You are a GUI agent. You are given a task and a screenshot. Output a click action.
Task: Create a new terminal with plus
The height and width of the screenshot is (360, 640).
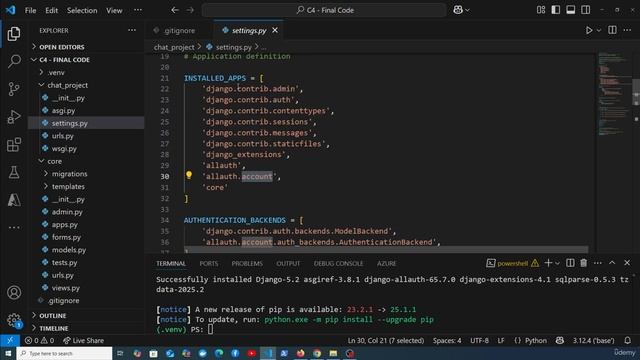pyautogui.click(x=548, y=263)
